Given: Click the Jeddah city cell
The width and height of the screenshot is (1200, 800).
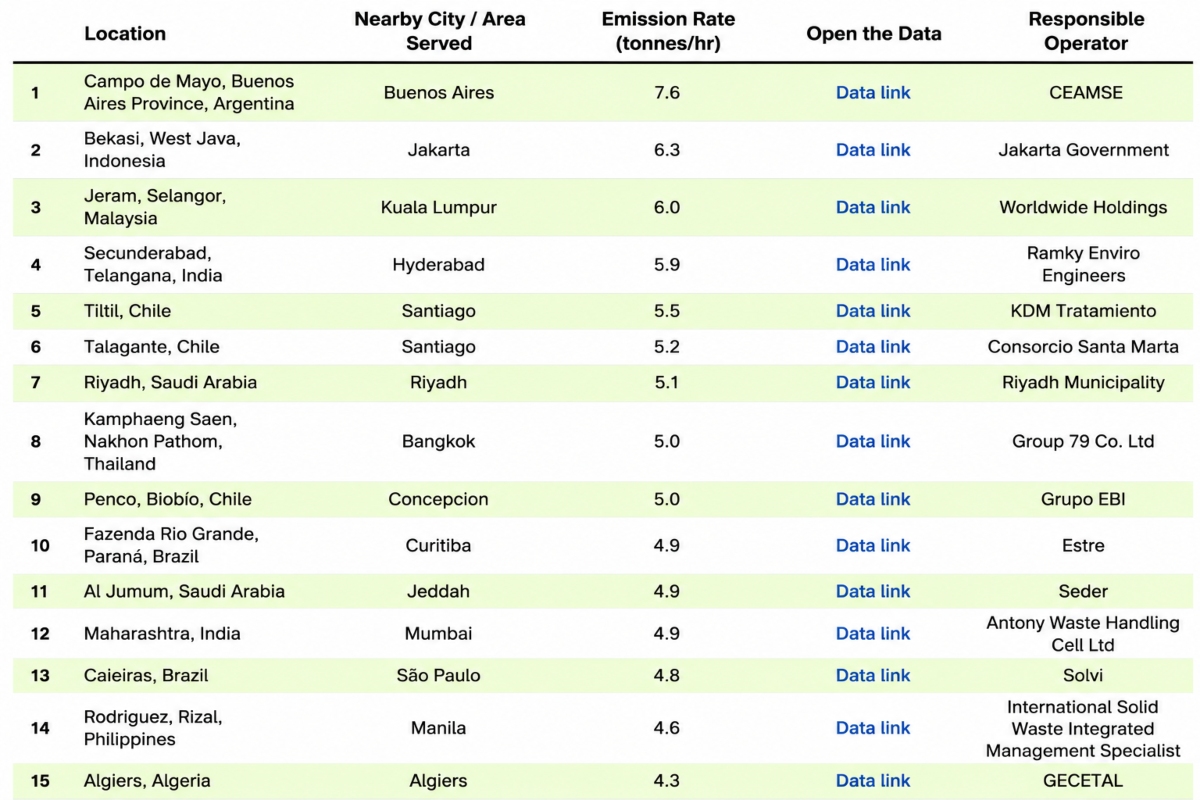Looking at the screenshot, I should 439,591.
